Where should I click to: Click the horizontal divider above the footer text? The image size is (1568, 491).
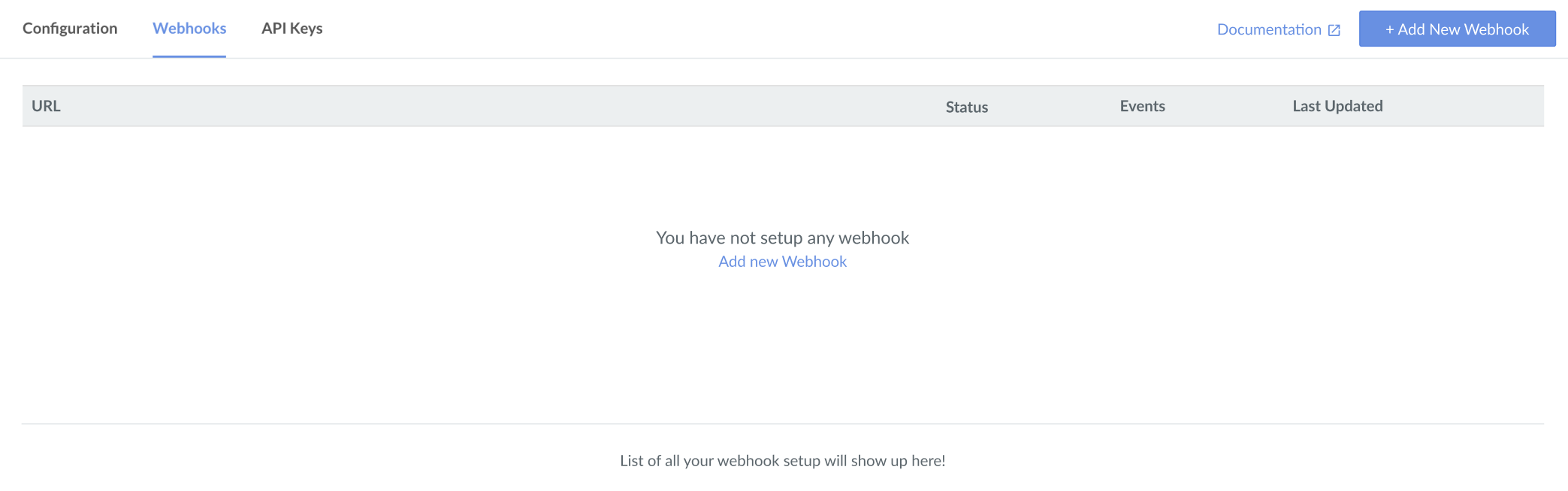(782, 424)
